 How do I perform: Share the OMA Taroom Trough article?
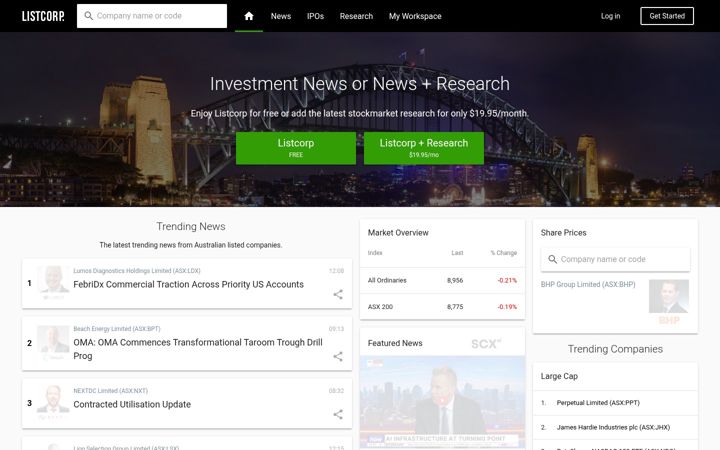coord(338,356)
